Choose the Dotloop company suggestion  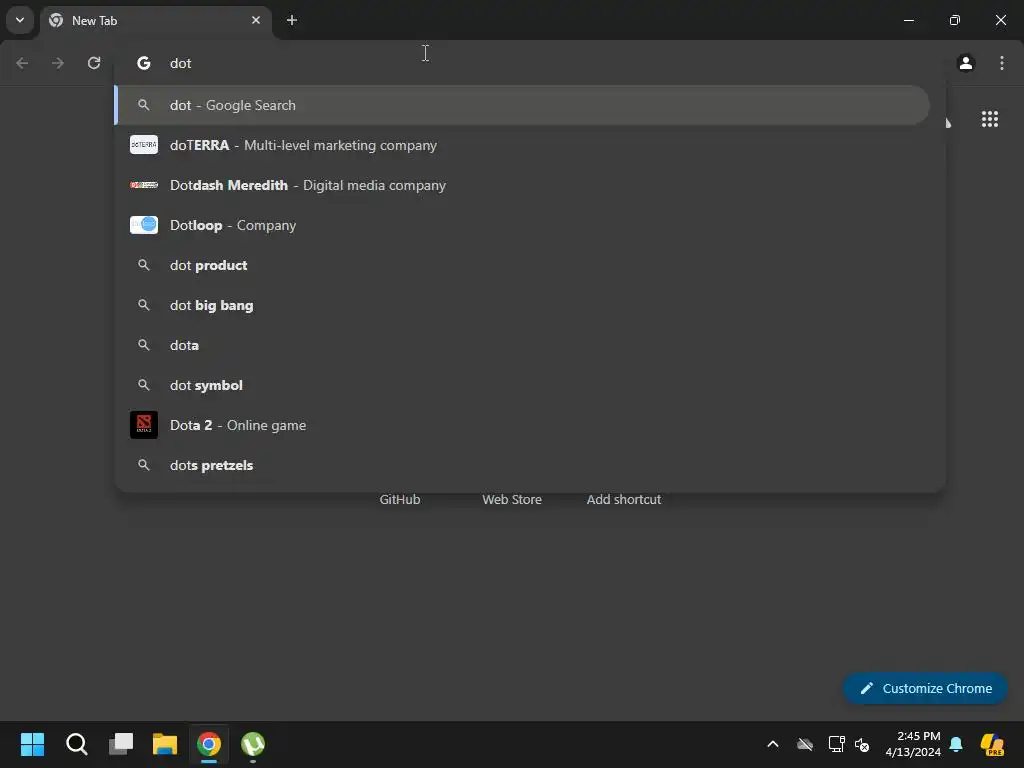point(522,225)
